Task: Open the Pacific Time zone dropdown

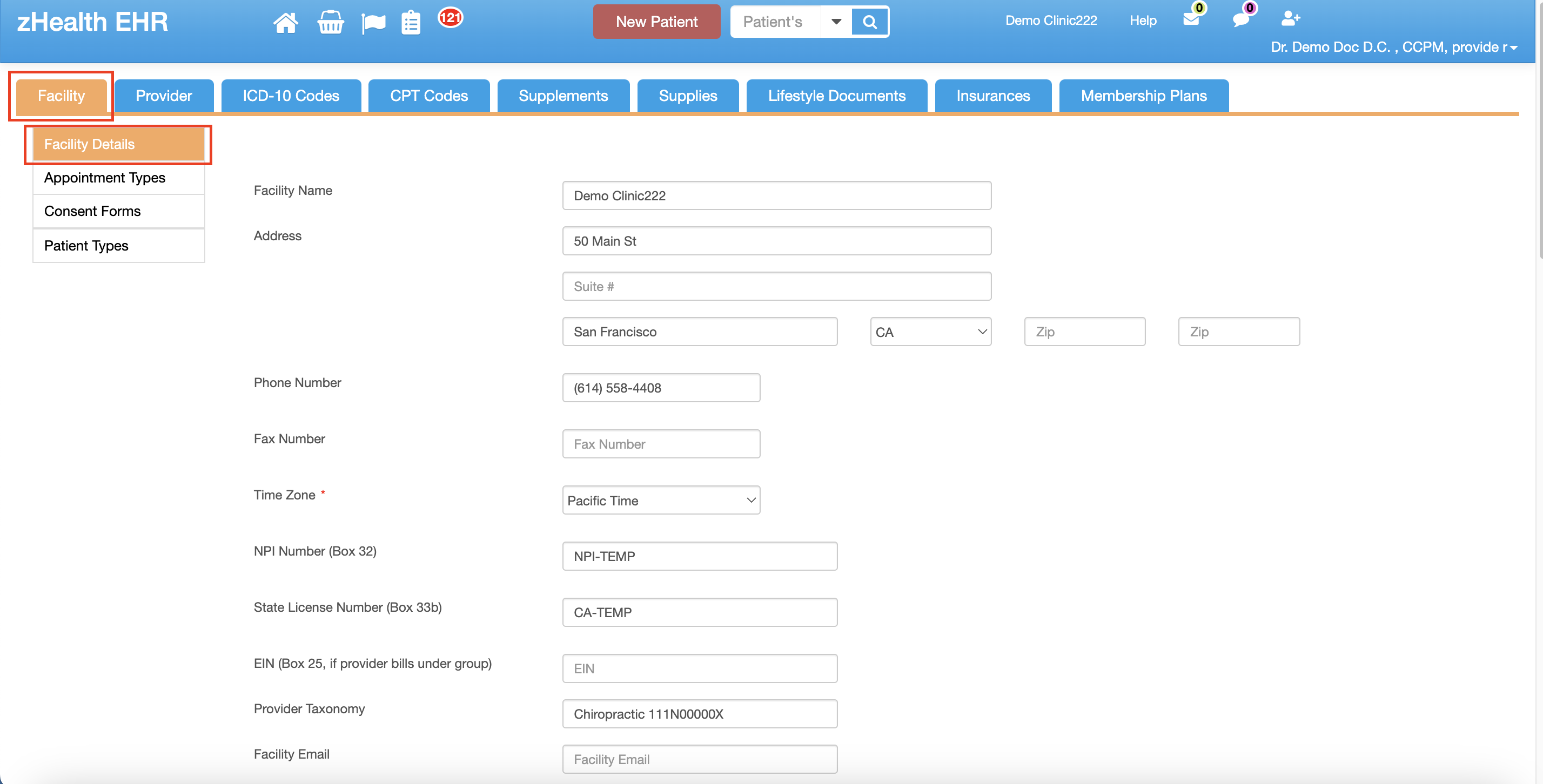Action: [x=661, y=501]
